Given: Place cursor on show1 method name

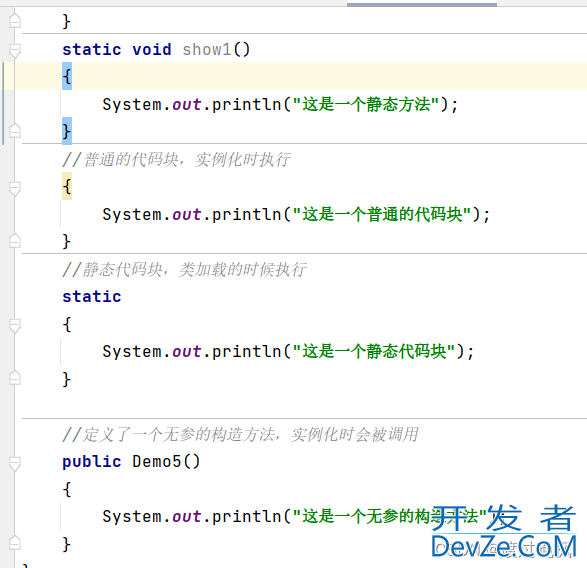Looking at the screenshot, I should 207,49.
